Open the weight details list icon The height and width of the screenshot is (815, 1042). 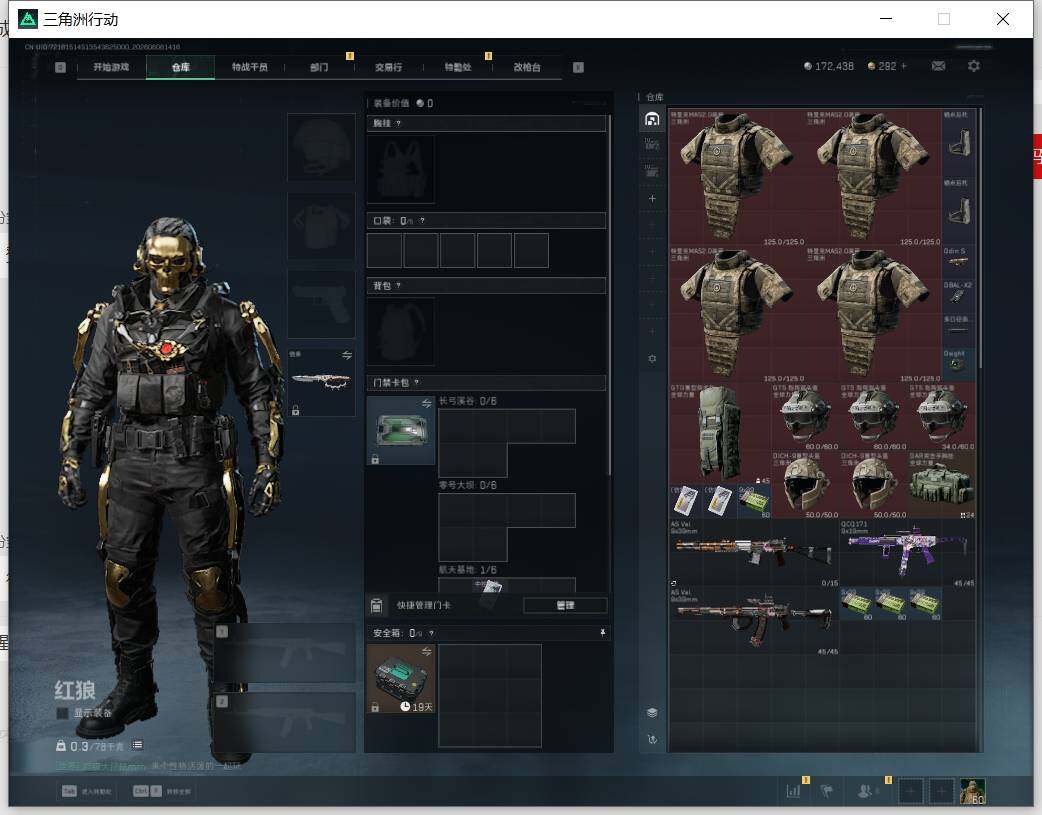pos(137,745)
